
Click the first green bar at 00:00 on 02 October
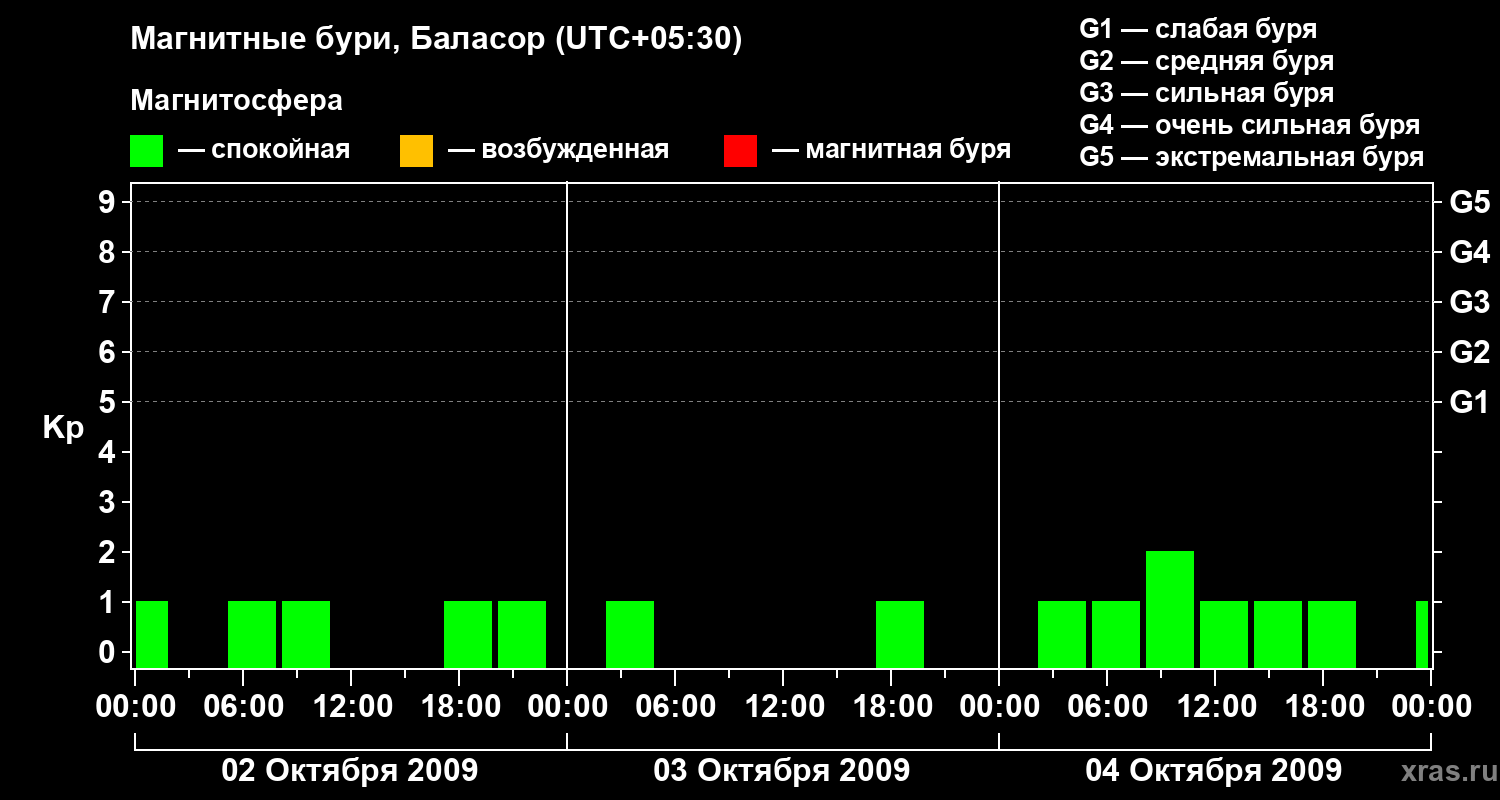click(x=152, y=634)
